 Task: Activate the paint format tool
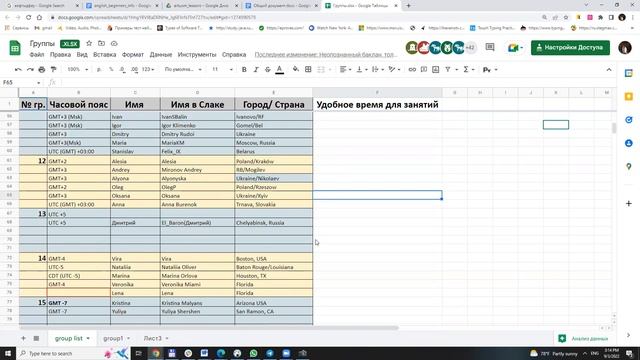(x=53, y=70)
